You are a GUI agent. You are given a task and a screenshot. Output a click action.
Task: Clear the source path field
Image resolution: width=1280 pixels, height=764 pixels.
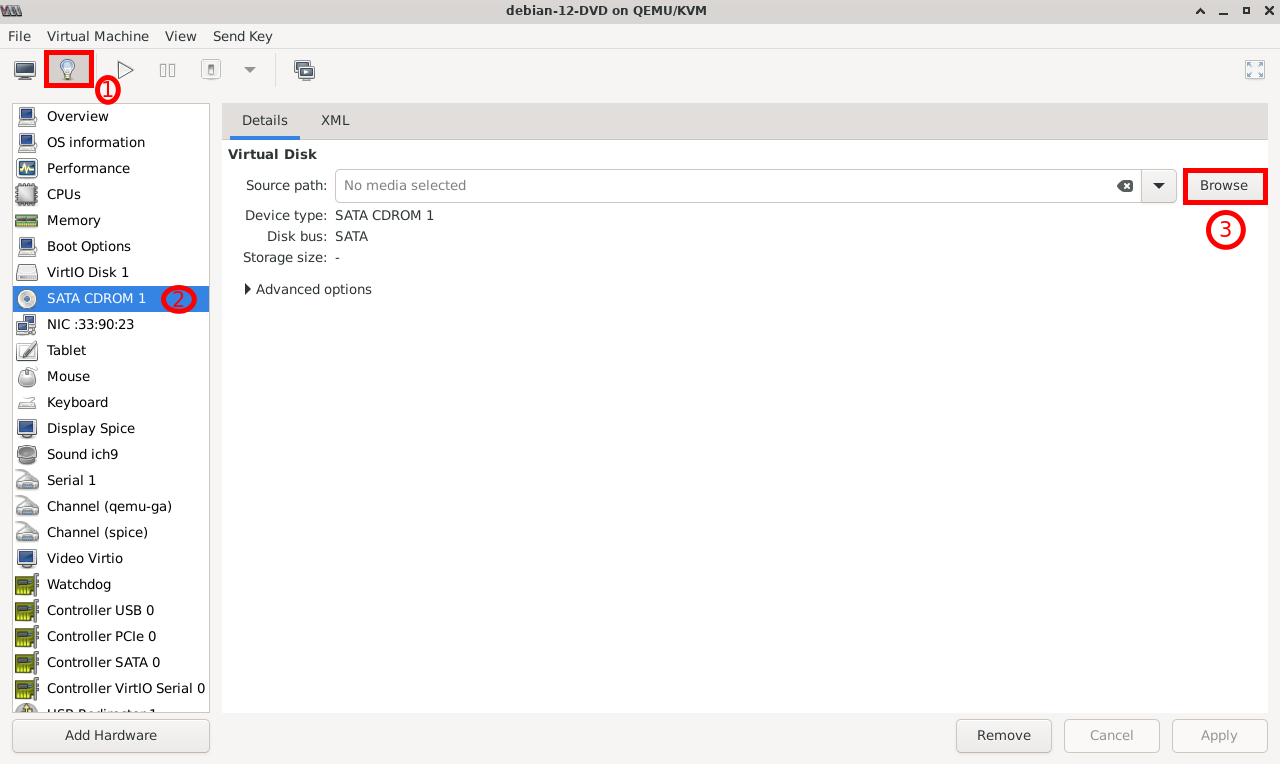[1125, 186]
